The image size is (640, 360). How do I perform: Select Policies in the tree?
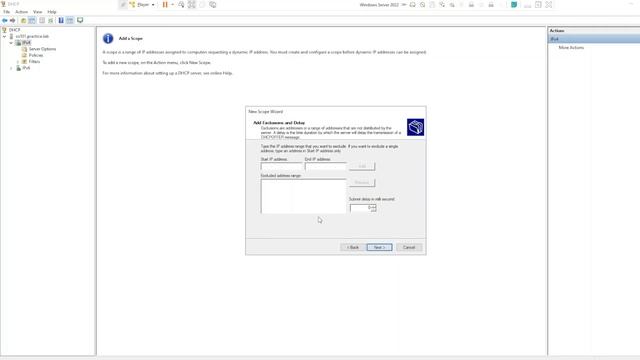[36, 55]
